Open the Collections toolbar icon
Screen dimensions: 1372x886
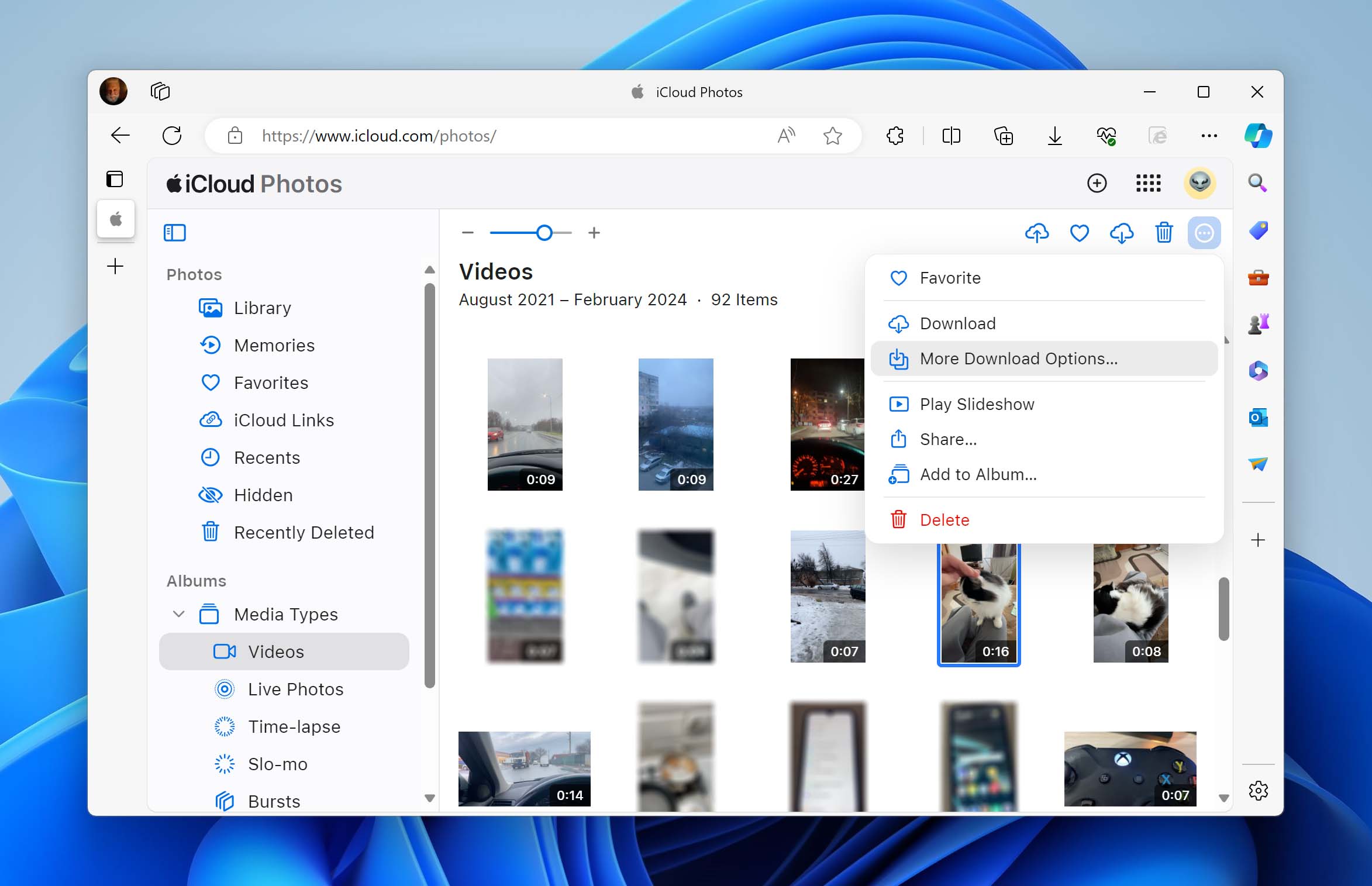[x=1004, y=136]
